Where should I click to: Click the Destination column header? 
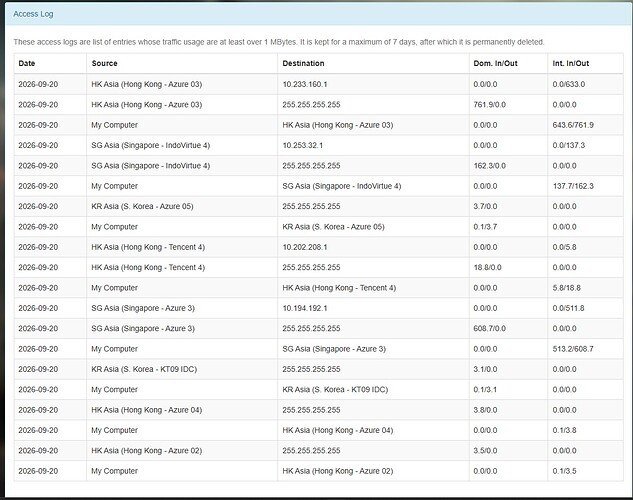click(303, 63)
